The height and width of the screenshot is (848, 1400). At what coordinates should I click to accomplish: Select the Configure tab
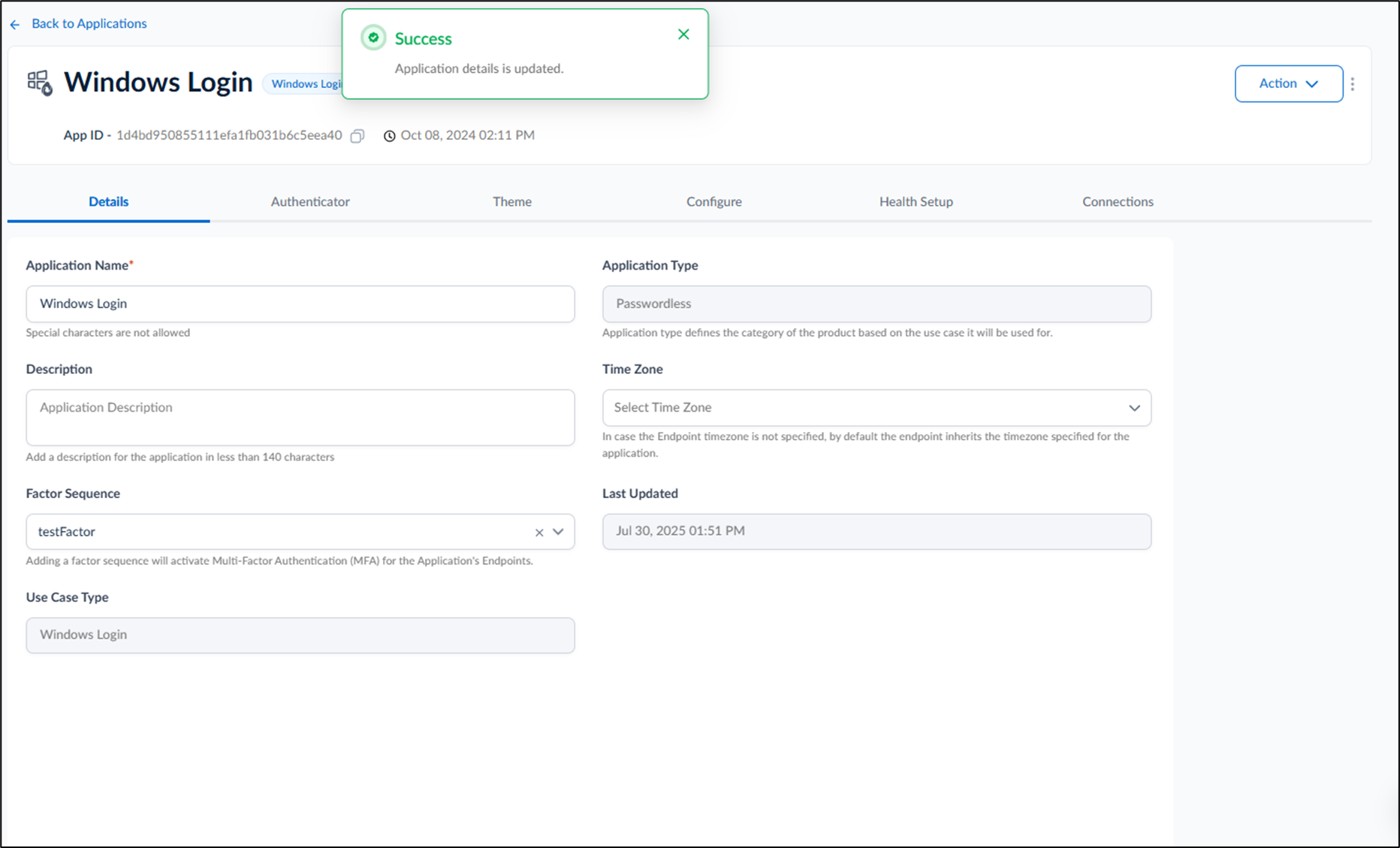coord(714,201)
